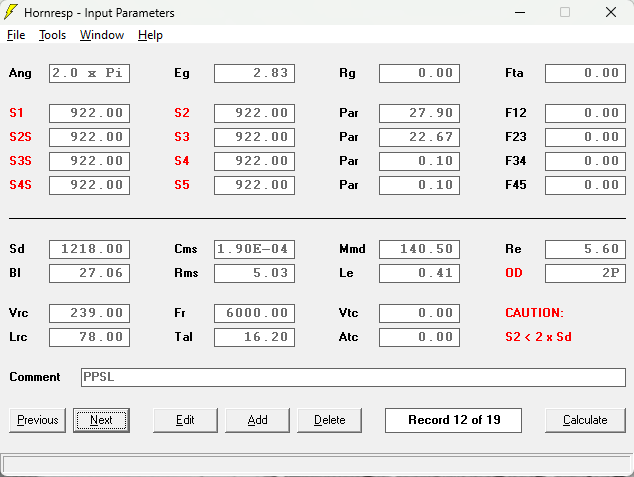Select the Mmd field showing 140.50
The height and width of the screenshot is (477, 634).
click(x=419, y=249)
